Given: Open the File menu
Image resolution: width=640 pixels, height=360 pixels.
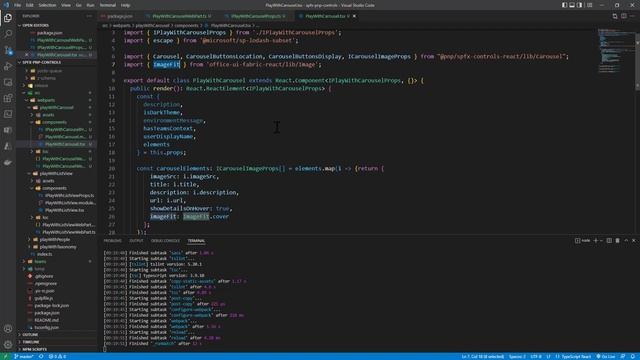Looking at the screenshot, I should pos(17,5).
